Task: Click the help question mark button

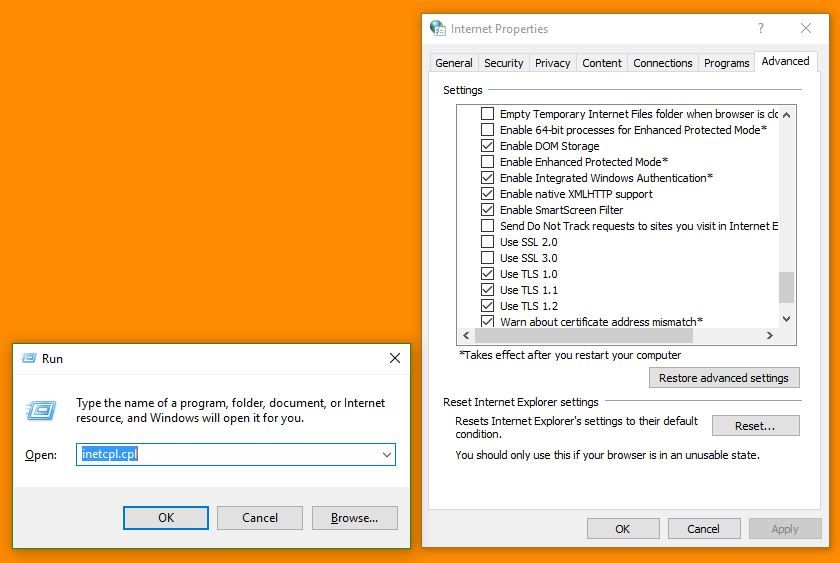Action: coord(760,29)
